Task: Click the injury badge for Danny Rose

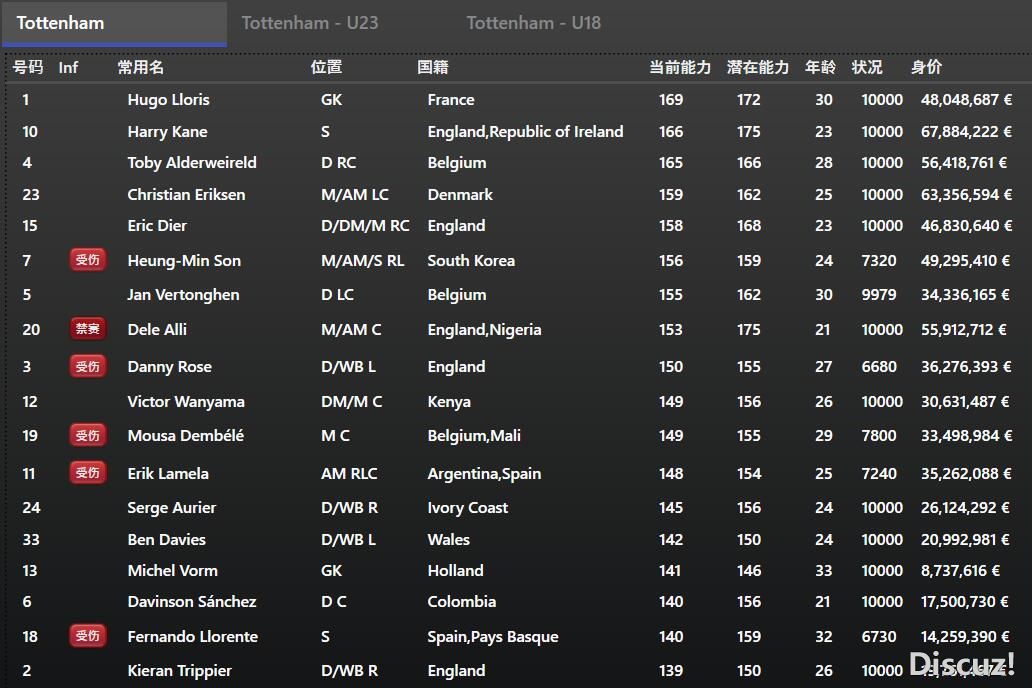Action: (88, 366)
